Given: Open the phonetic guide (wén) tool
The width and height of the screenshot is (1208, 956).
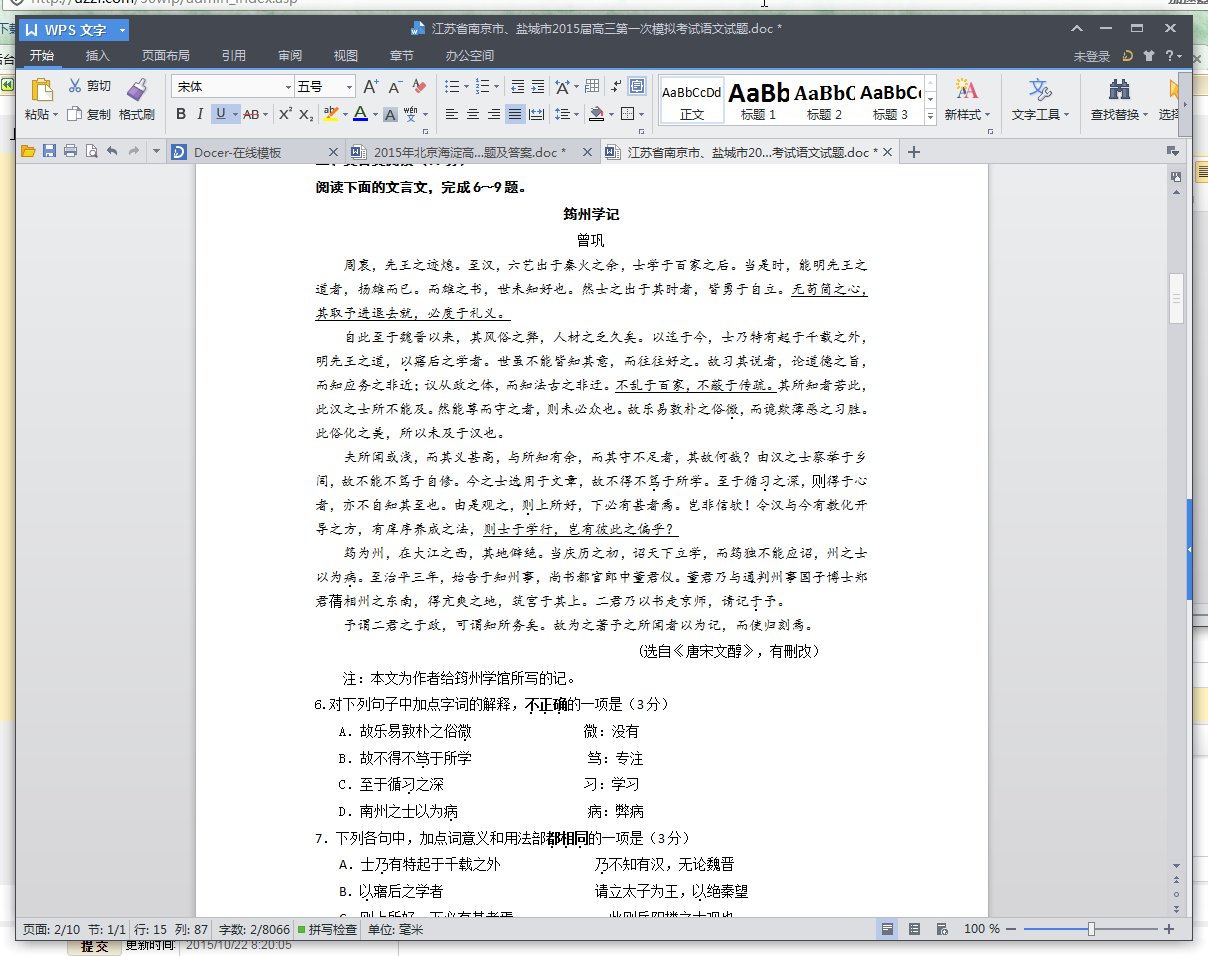Looking at the screenshot, I should pyautogui.click(x=412, y=114).
